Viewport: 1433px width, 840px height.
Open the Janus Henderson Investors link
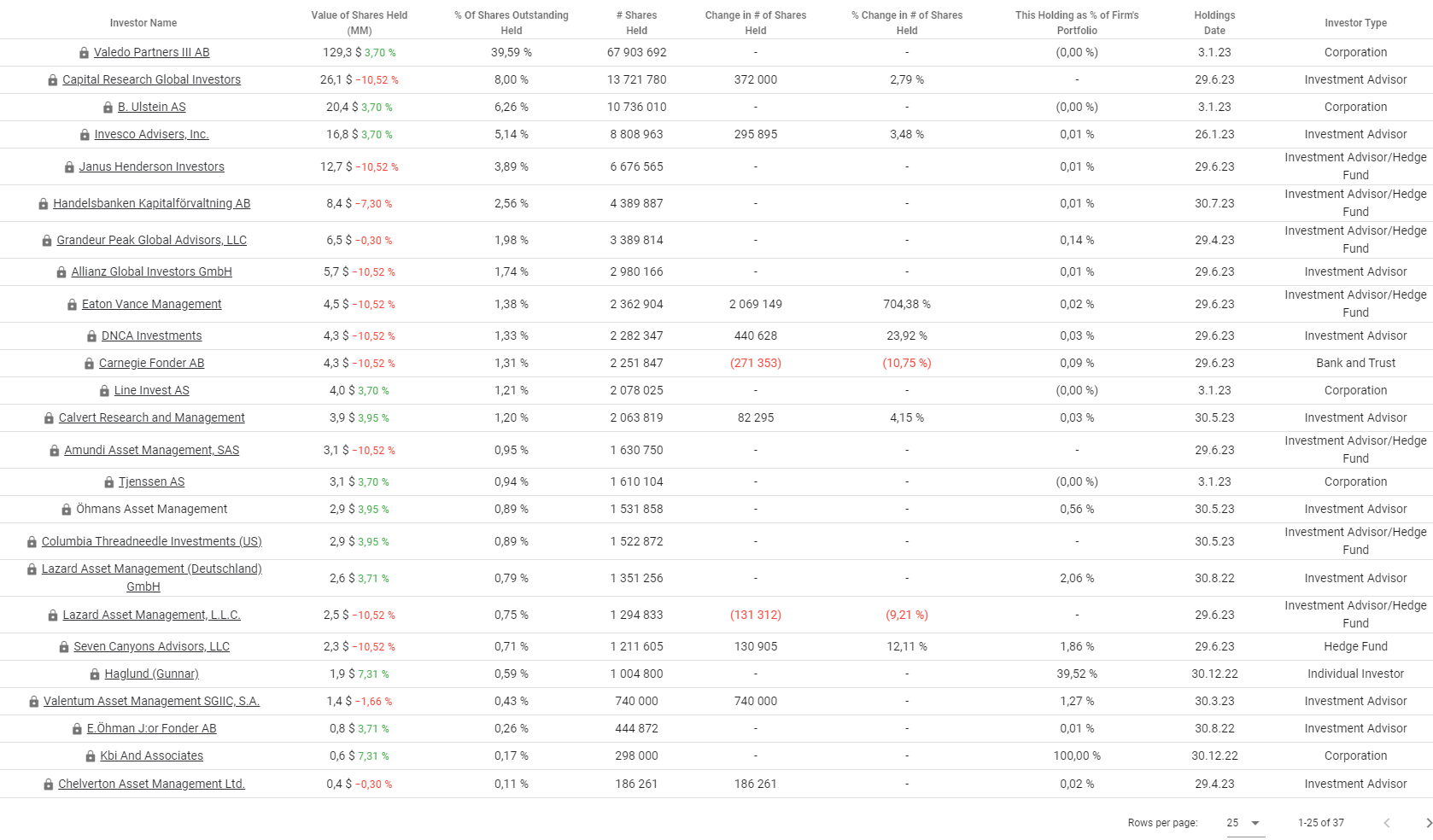(x=151, y=166)
